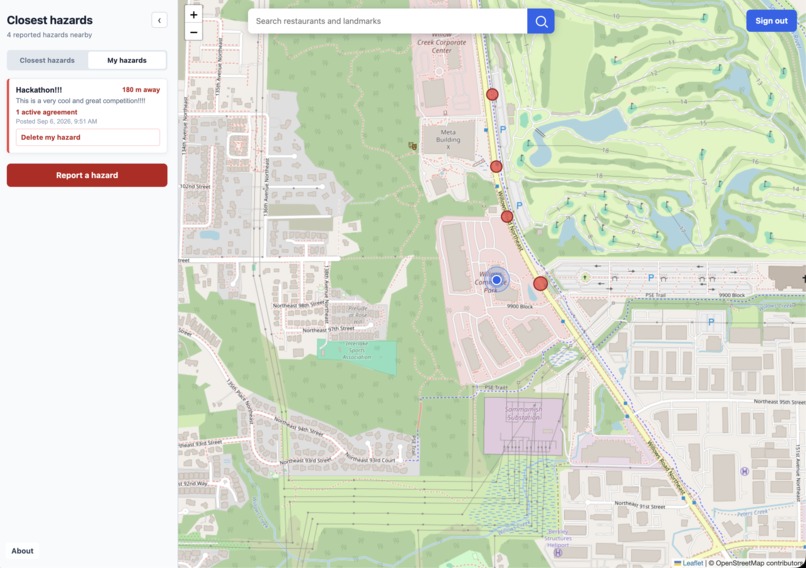806x568 pixels.
Task: Click the '180 m away' distance text
Action: click(x=141, y=89)
